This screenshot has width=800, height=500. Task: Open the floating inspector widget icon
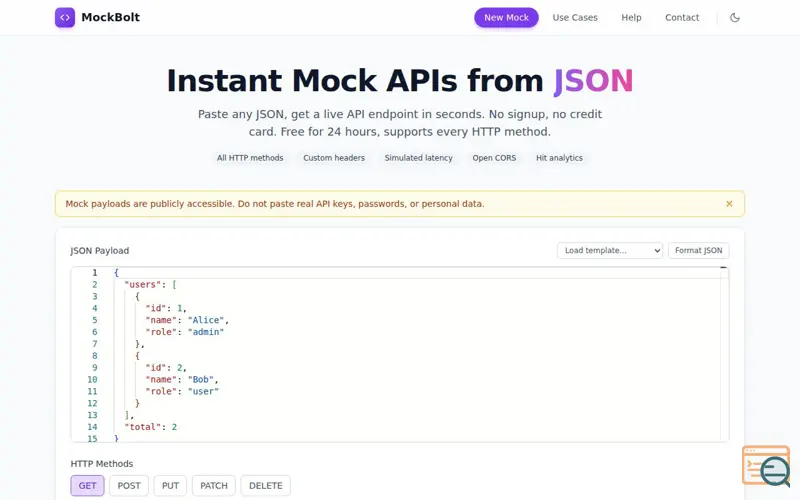pos(766,466)
